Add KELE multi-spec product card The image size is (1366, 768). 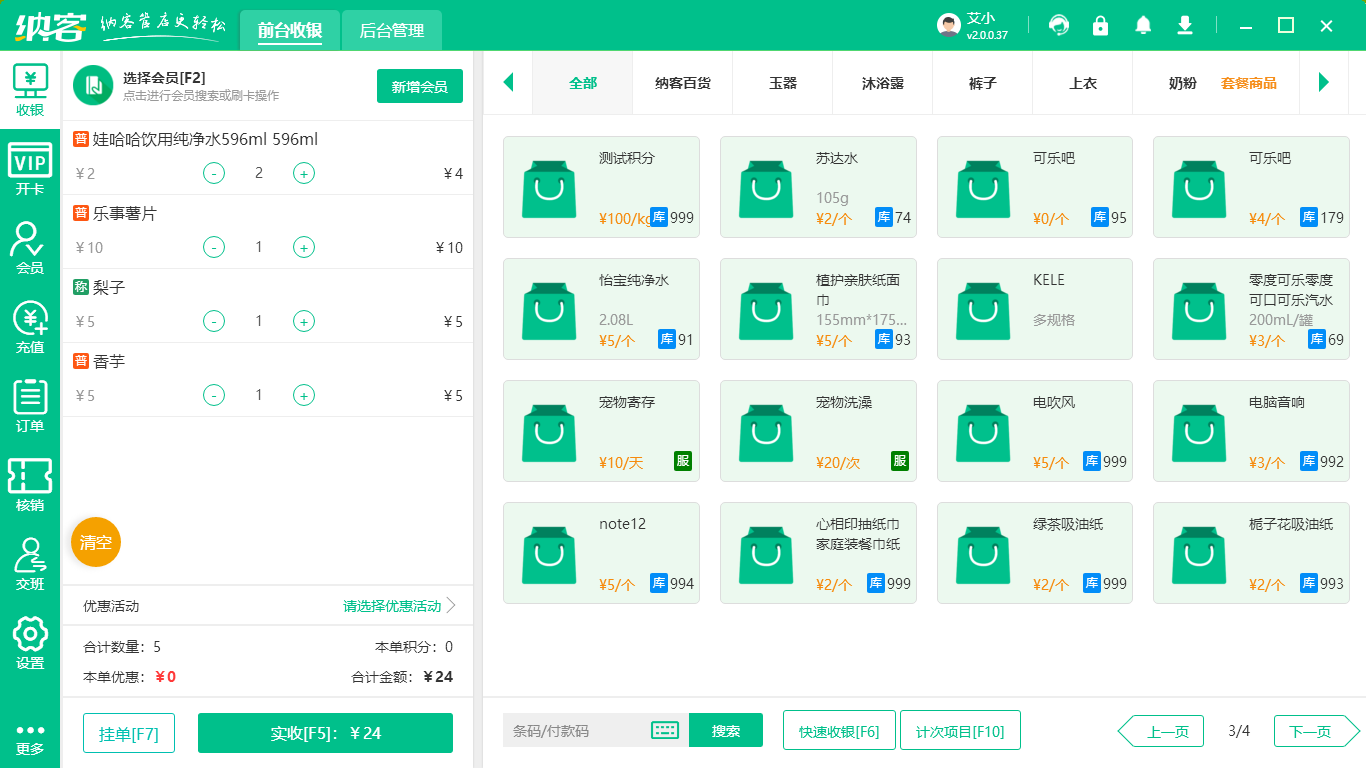tap(1035, 309)
